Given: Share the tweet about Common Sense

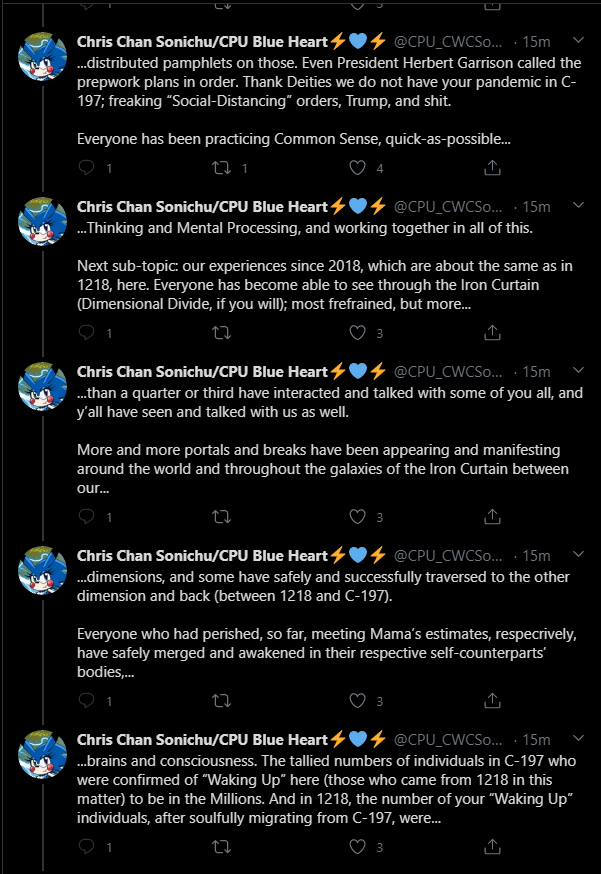Looking at the screenshot, I should pos(492,167).
